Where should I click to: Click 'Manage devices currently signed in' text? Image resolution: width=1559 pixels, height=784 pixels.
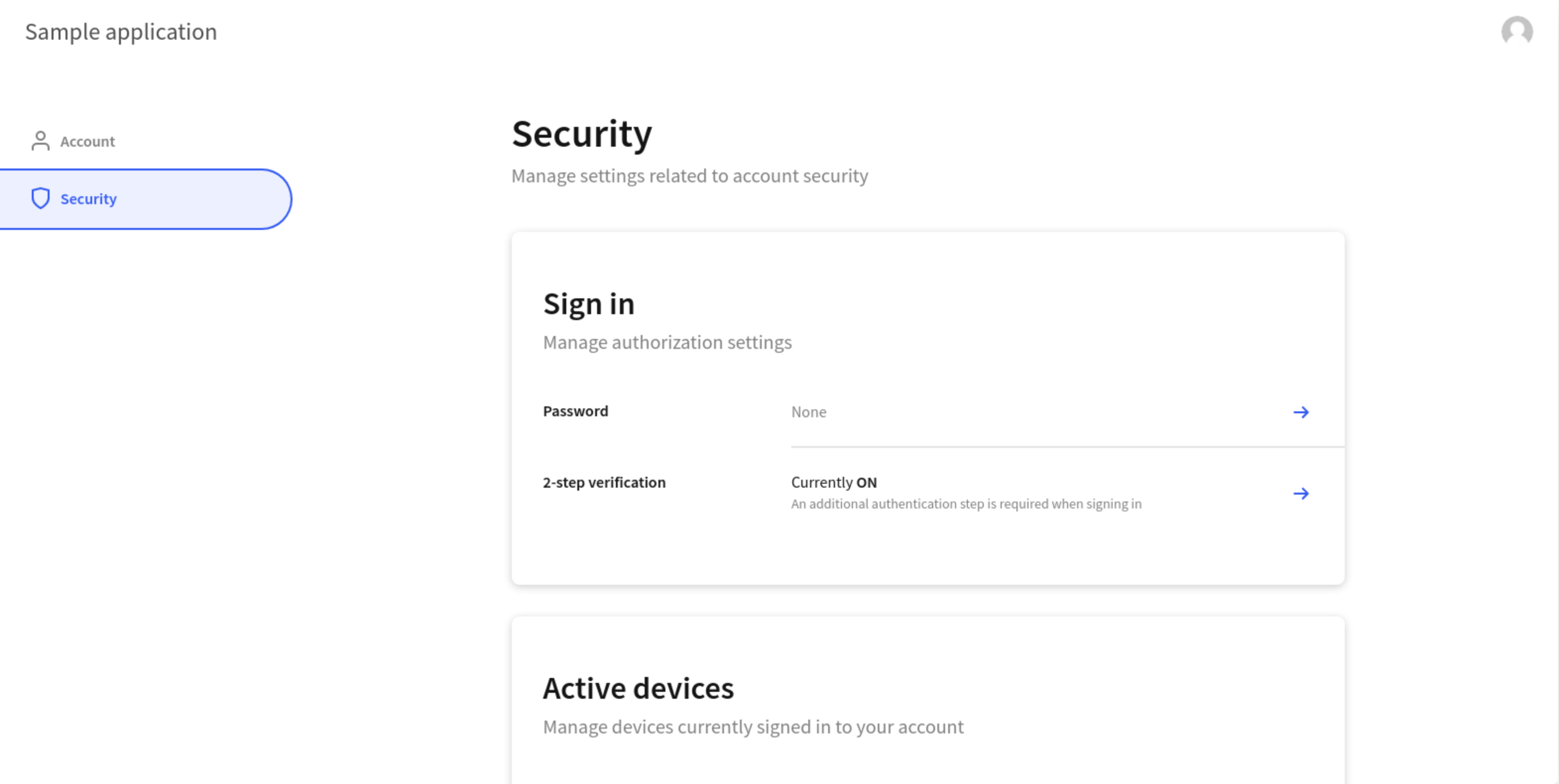(753, 727)
